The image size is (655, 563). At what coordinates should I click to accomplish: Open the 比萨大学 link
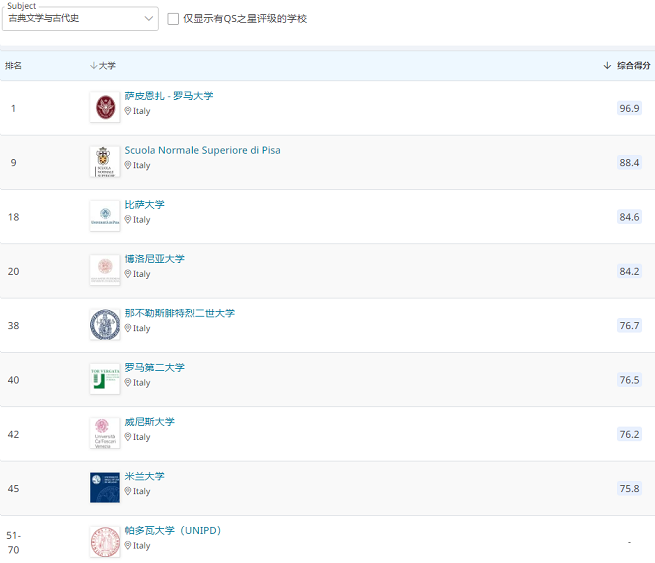(x=145, y=205)
